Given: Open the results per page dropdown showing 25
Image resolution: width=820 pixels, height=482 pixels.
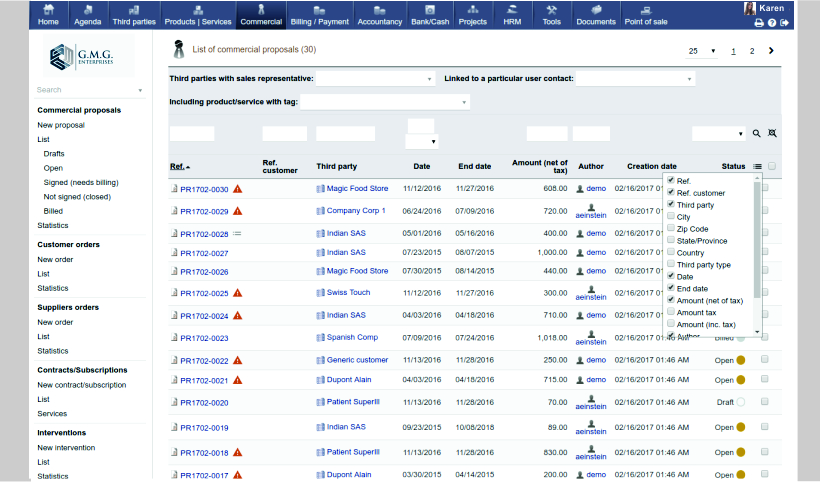Looking at the screenshot, I should click(702, 51).
